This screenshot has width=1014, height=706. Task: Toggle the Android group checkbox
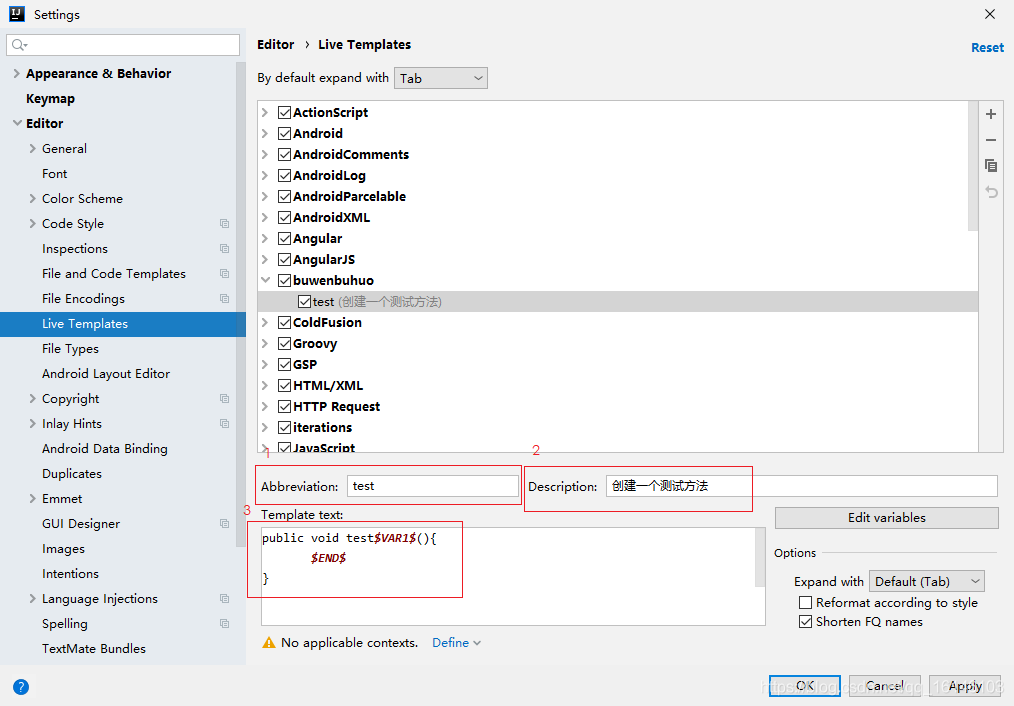tap(285, 133)
